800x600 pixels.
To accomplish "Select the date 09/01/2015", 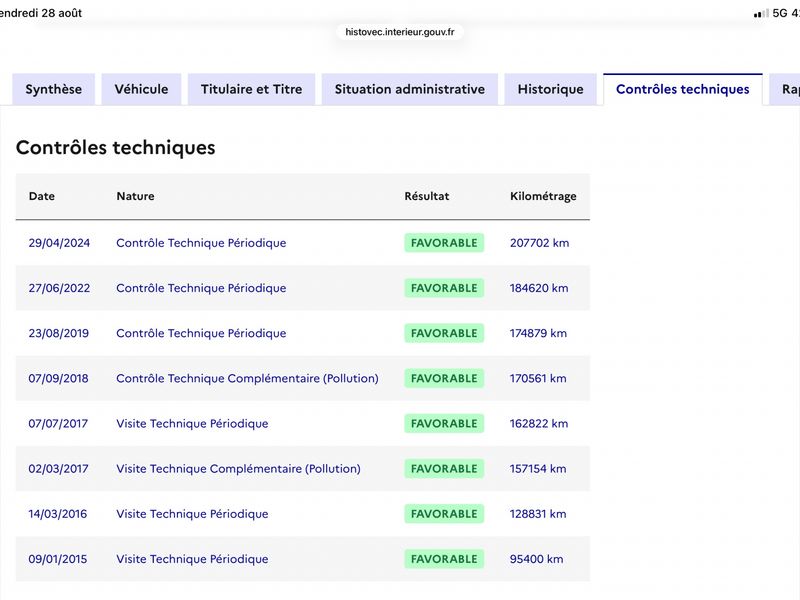I will click(x=58, y=559).
